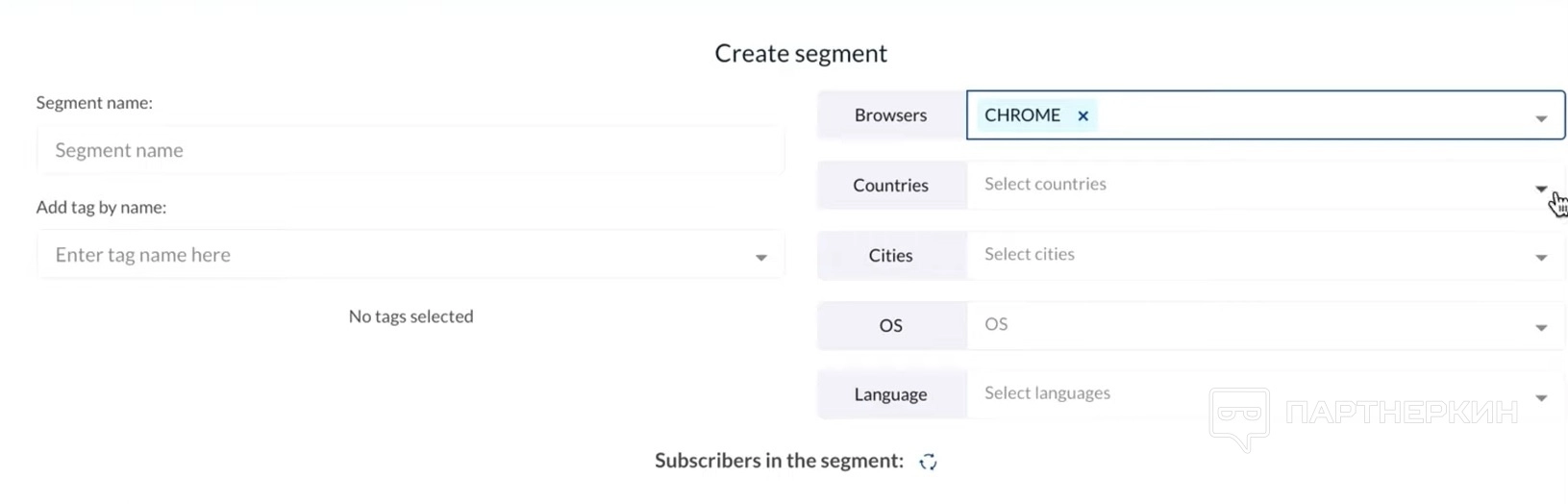Click into the Segment name field
This screenshot has height=504, width=1568.
pyautogui.click(x=411, y=151)
